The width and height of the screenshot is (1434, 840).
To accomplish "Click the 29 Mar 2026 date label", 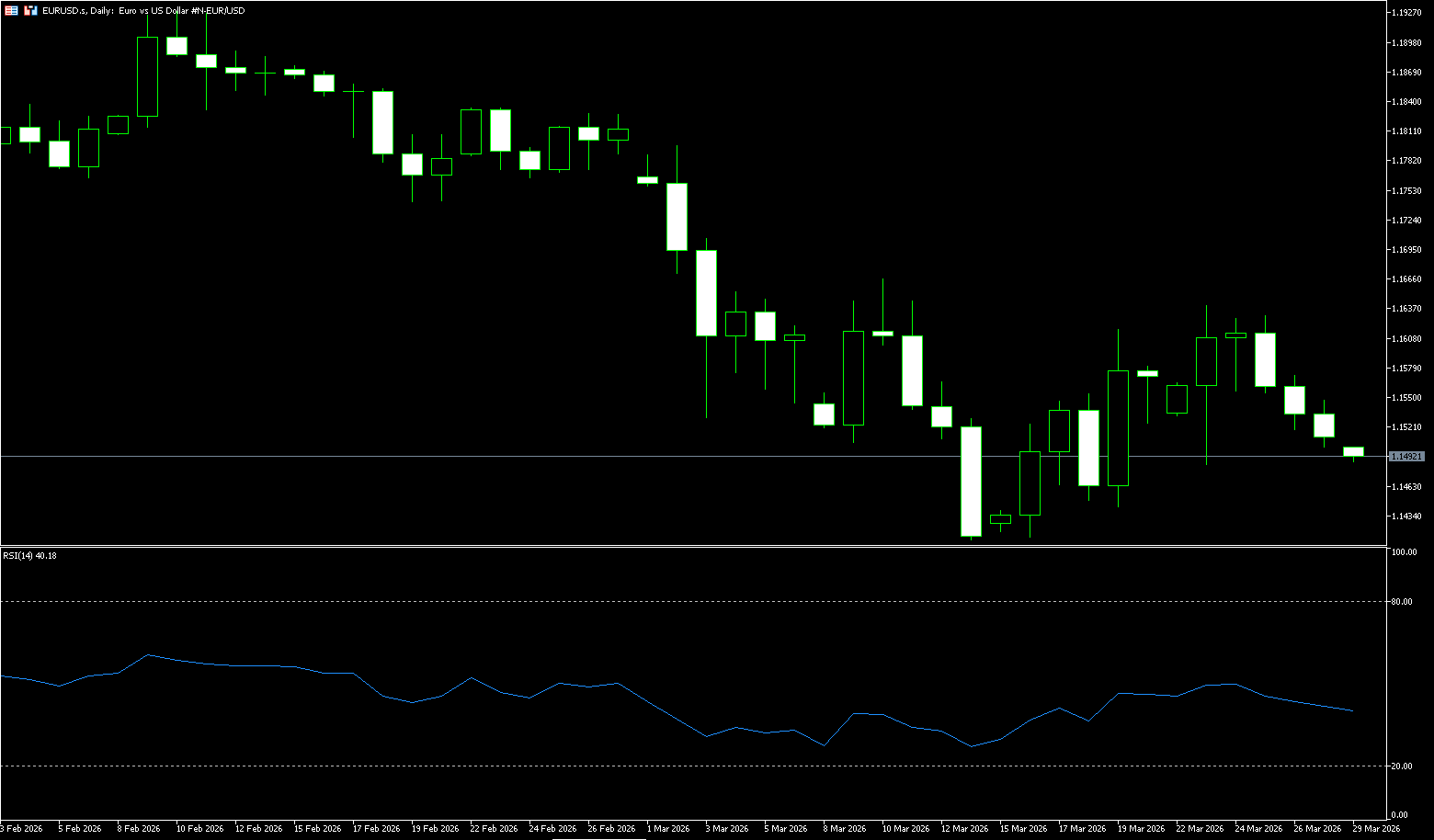I will tap(1376, 829).
